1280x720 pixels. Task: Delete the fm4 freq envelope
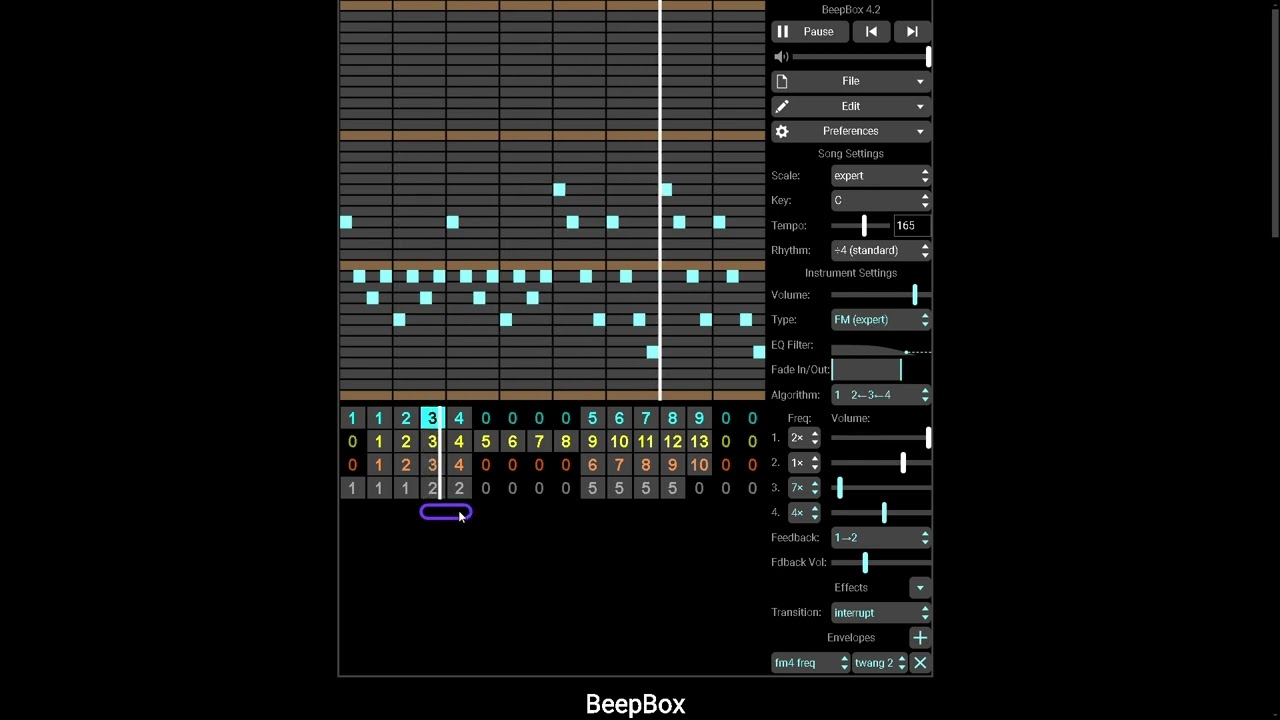click(x=920, y=663)
